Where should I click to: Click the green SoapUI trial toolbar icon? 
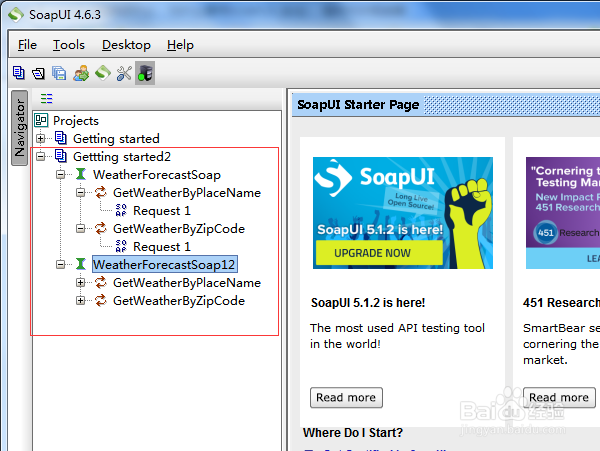click(103, 73)
